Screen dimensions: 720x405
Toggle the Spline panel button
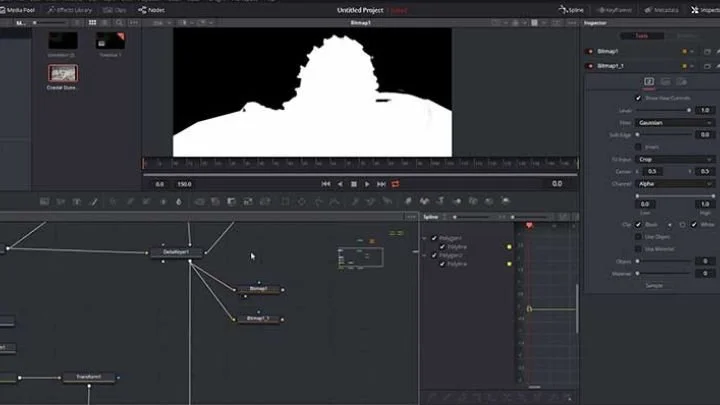pyautogui.click(x=571, y=10)
